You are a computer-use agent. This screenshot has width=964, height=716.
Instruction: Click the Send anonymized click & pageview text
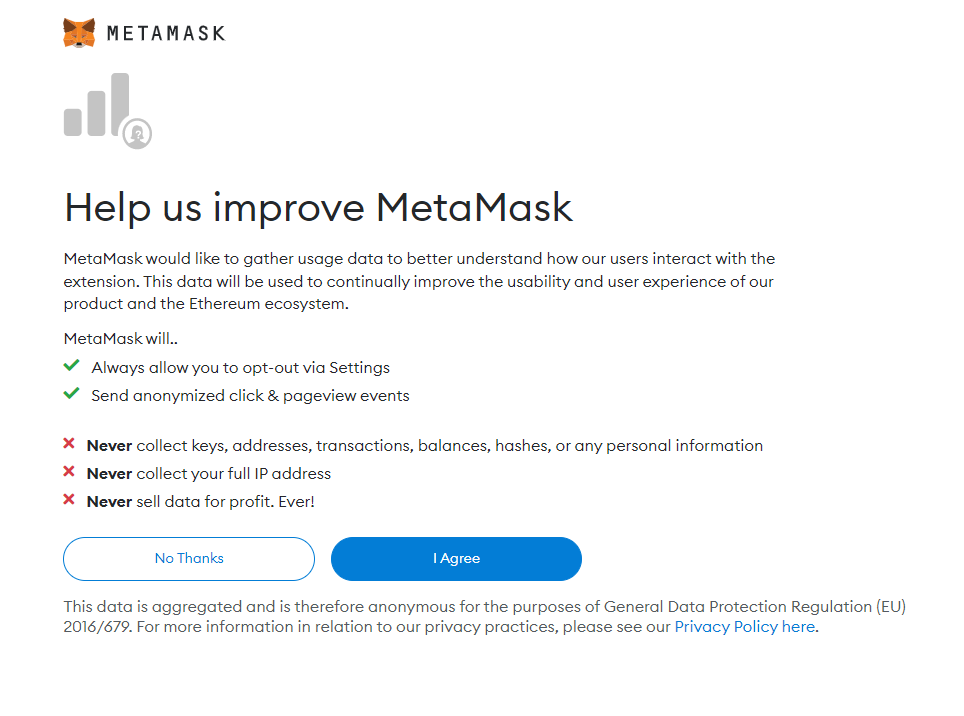(x=250, y=396)
